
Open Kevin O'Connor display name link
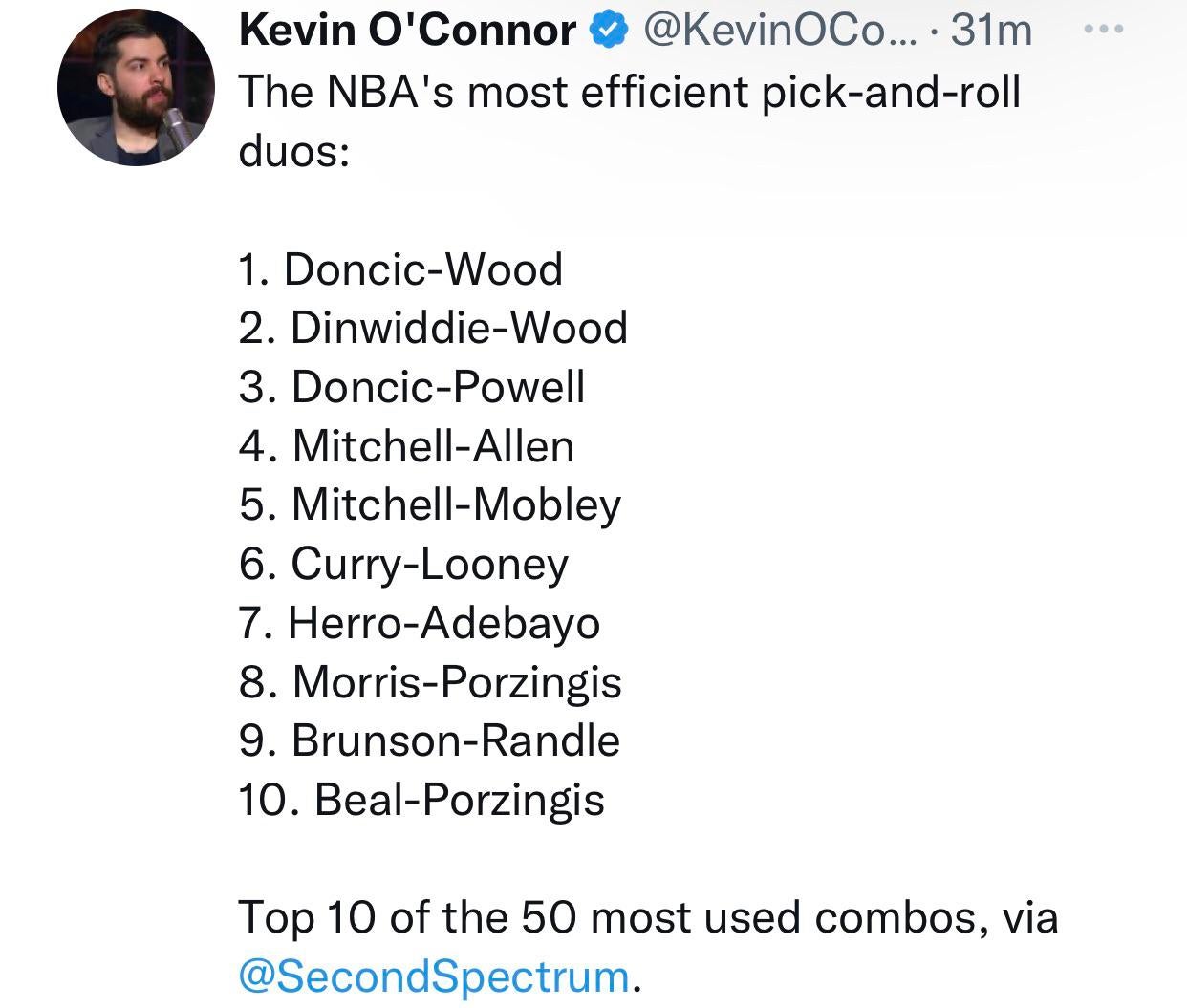pos(407,31)
